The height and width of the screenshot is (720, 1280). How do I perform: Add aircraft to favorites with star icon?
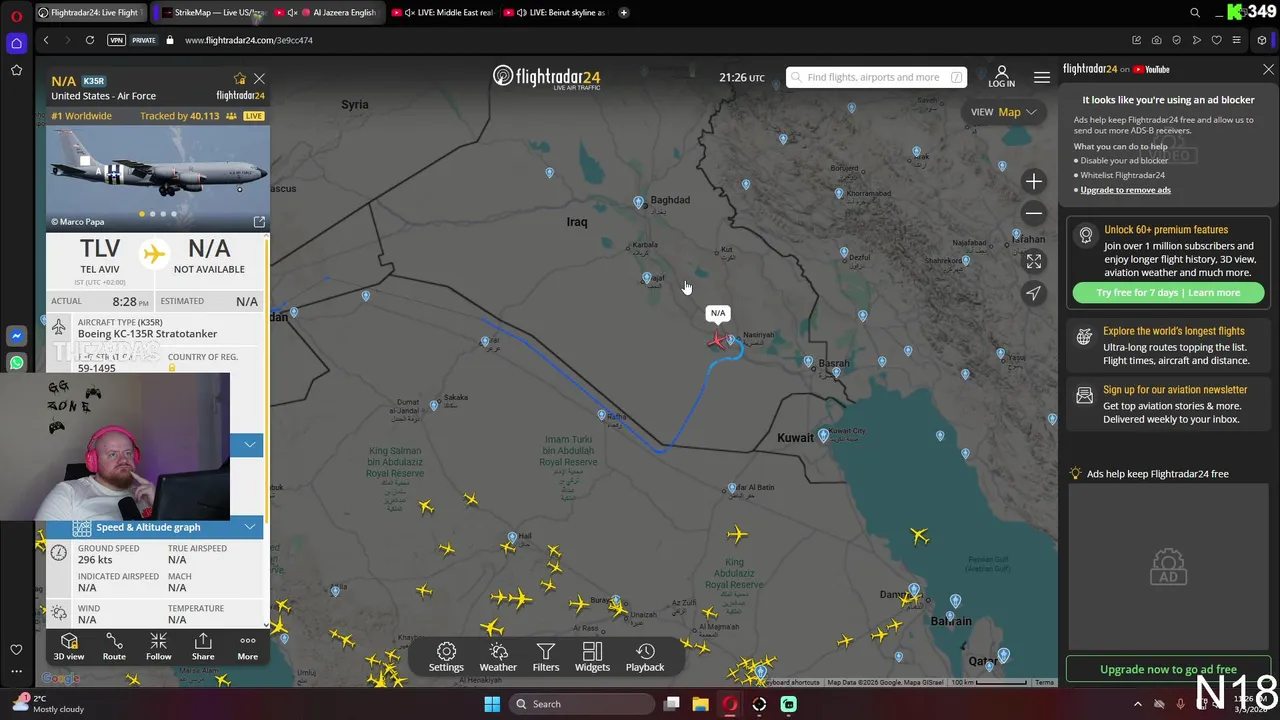[240, 79]
